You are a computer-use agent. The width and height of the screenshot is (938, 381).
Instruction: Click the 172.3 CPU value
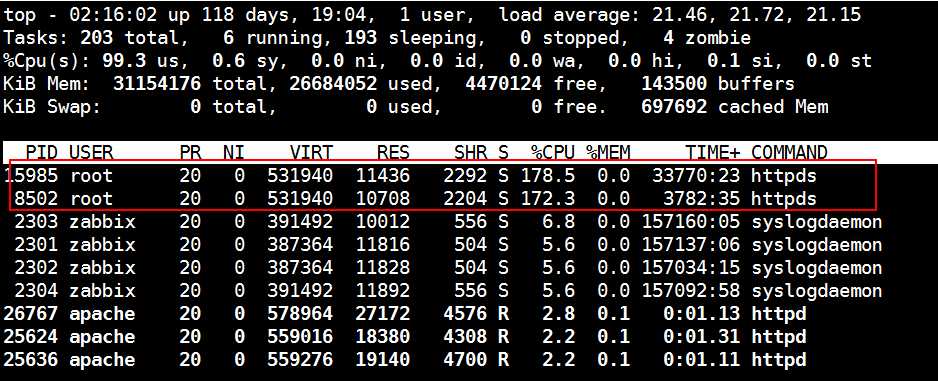(547, 199)
